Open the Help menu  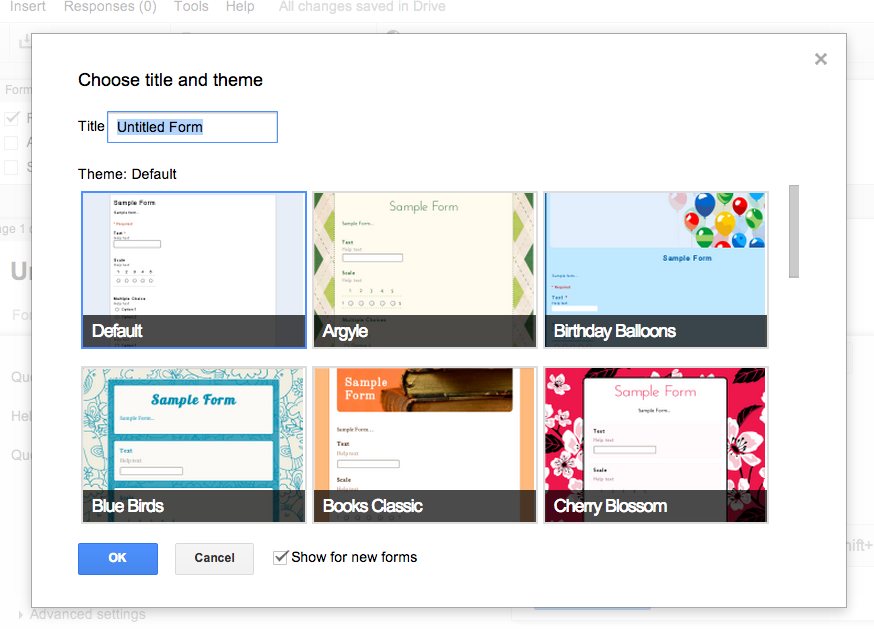pyautogui.click(x=240, y=7)
